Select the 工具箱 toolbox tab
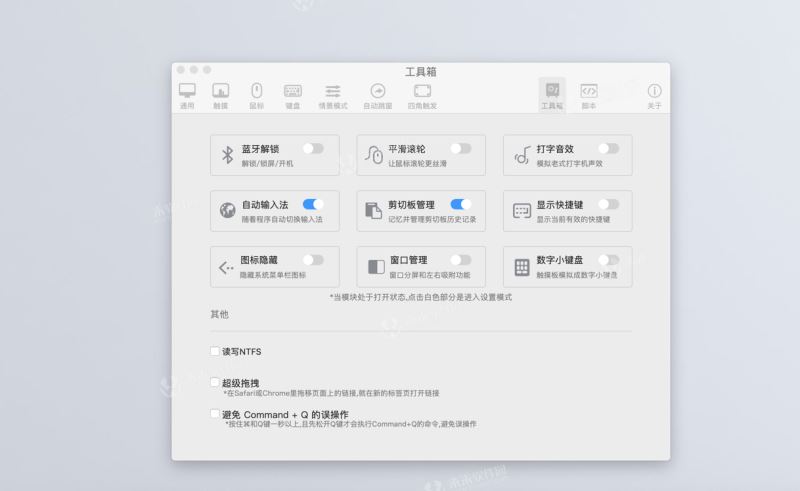800x491 pixels. [x=552, y=96]
